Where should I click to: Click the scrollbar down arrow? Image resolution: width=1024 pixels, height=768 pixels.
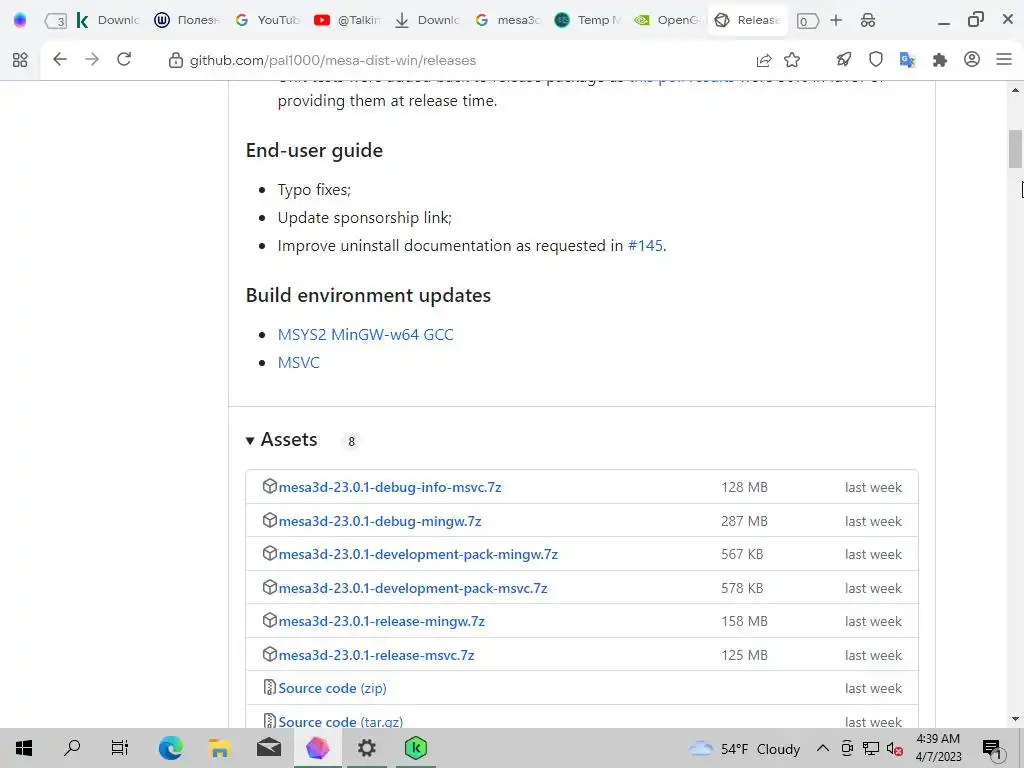pos(1015,719)
